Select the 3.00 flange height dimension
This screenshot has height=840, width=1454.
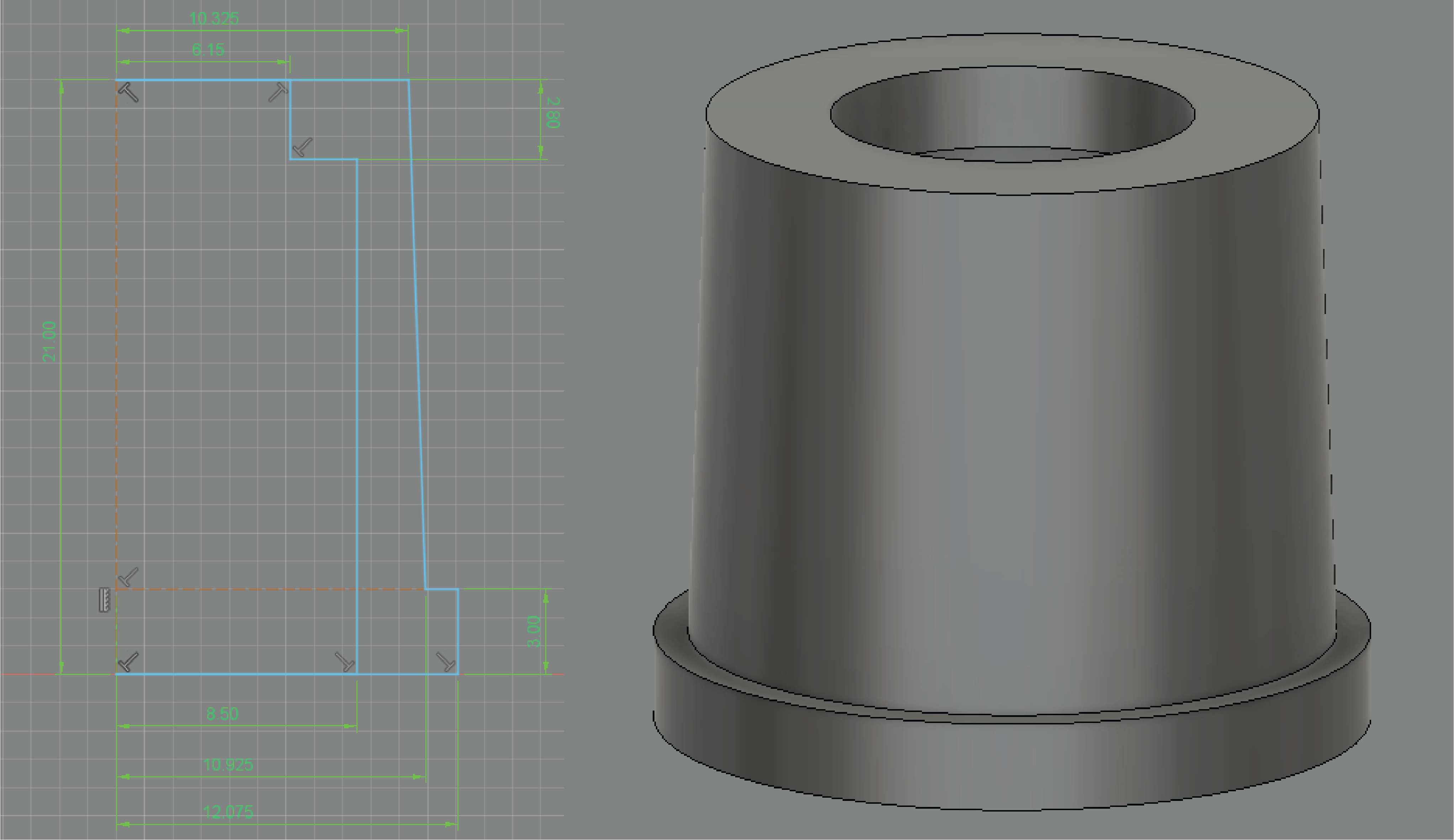point(534,631)
